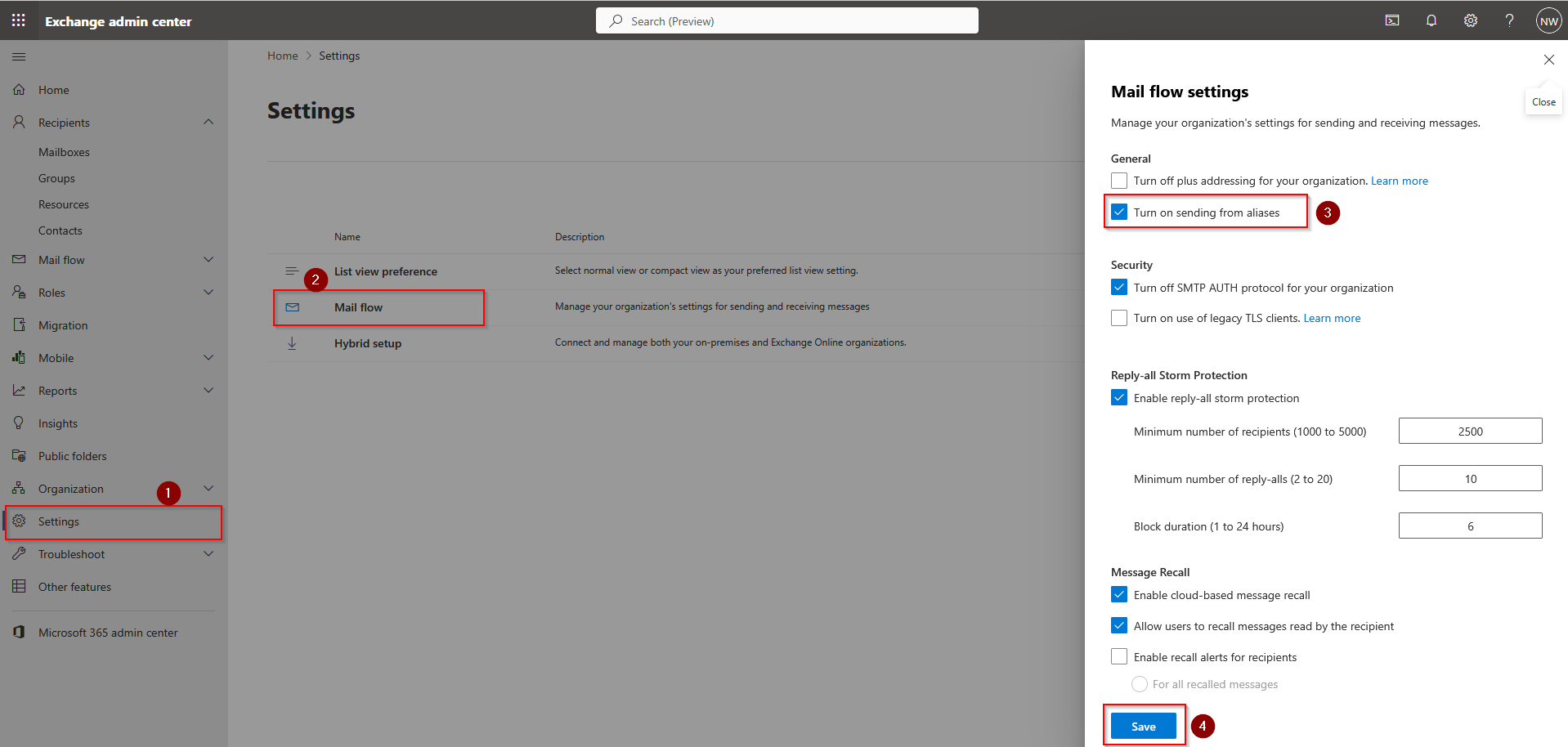Enable use of legacy TLS clients
1568x747 pixels.
pyautogui.click(x=1119, y=318)
